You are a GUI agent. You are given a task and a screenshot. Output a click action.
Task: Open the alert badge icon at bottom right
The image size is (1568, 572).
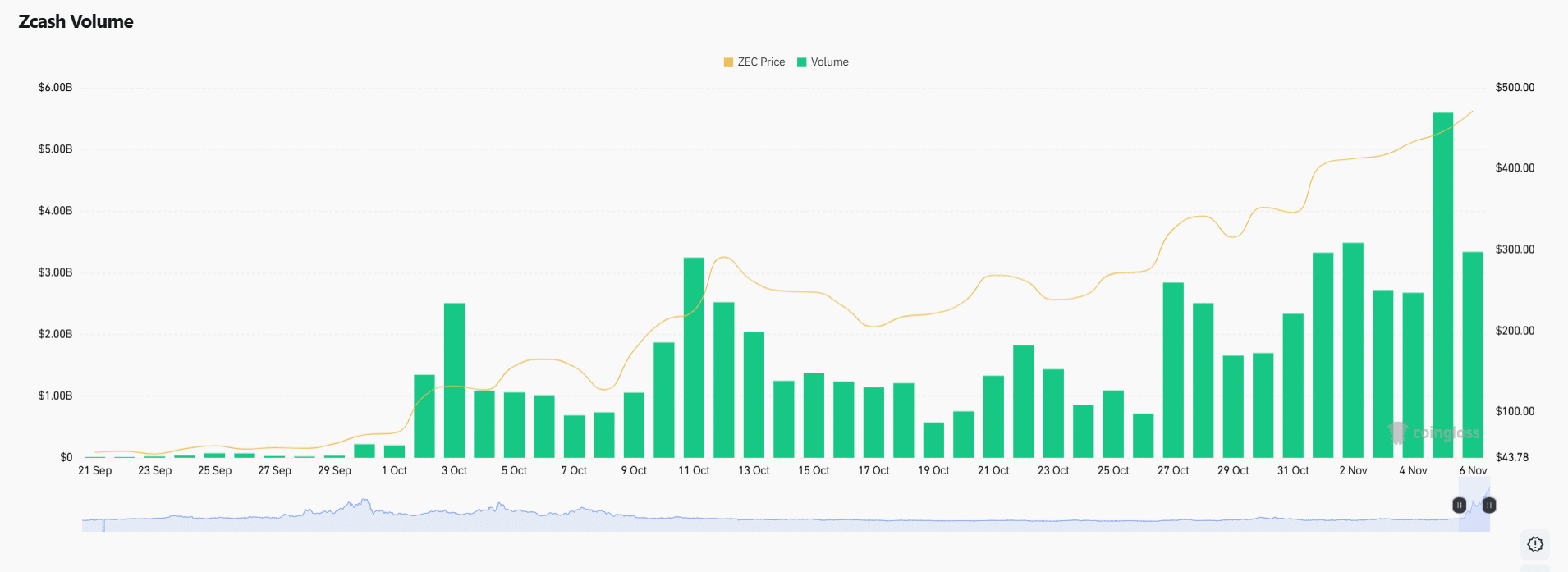1535,544
